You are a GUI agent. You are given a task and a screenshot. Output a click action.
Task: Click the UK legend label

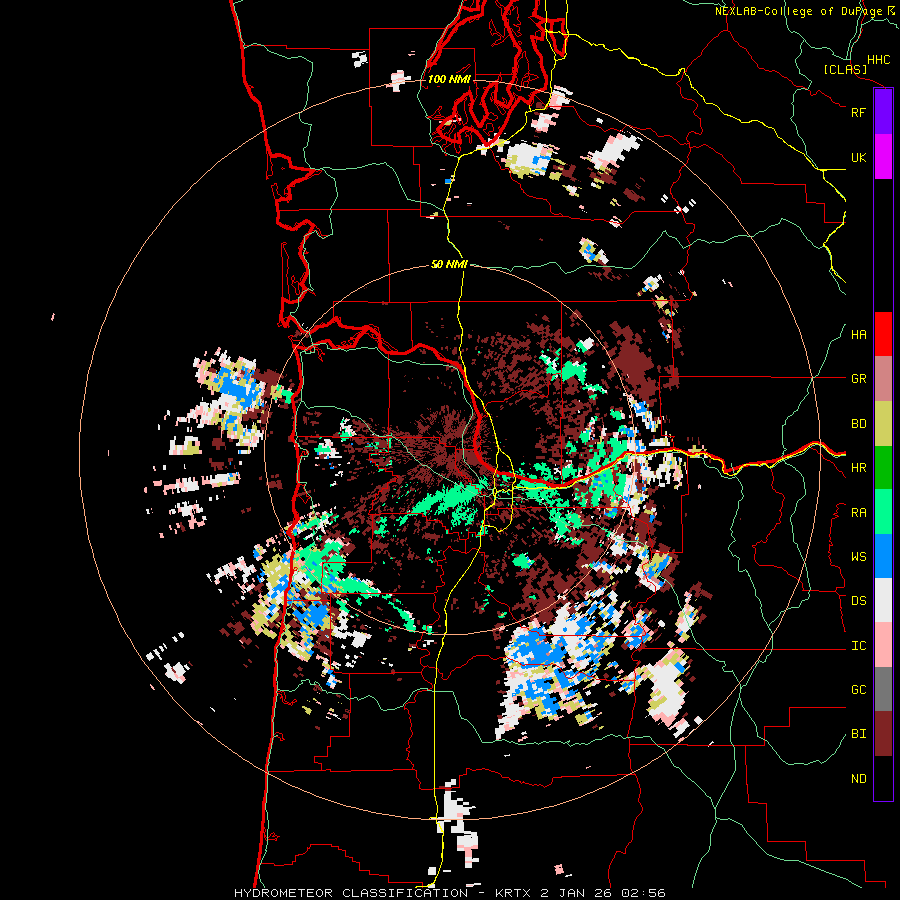point(858,157)
